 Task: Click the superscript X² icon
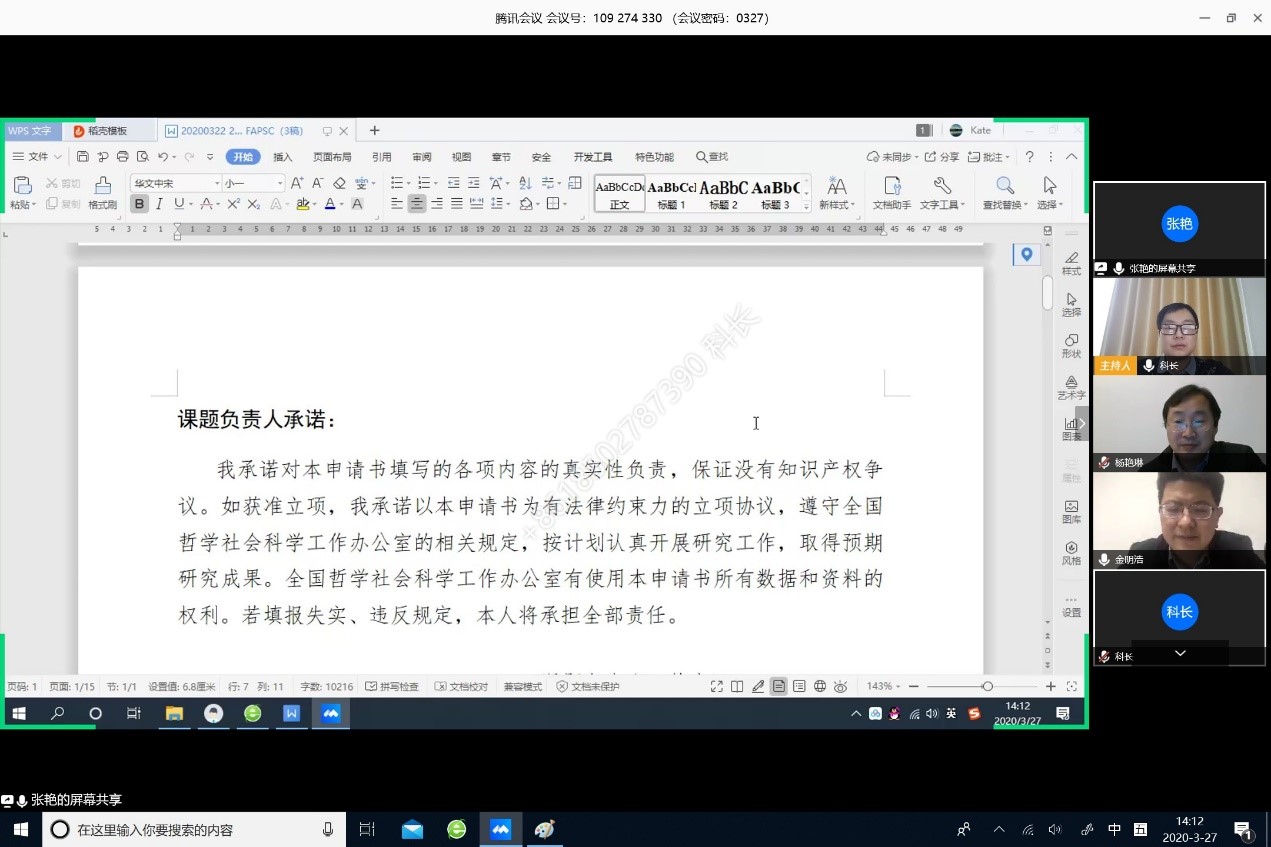(x=233, y=204)
